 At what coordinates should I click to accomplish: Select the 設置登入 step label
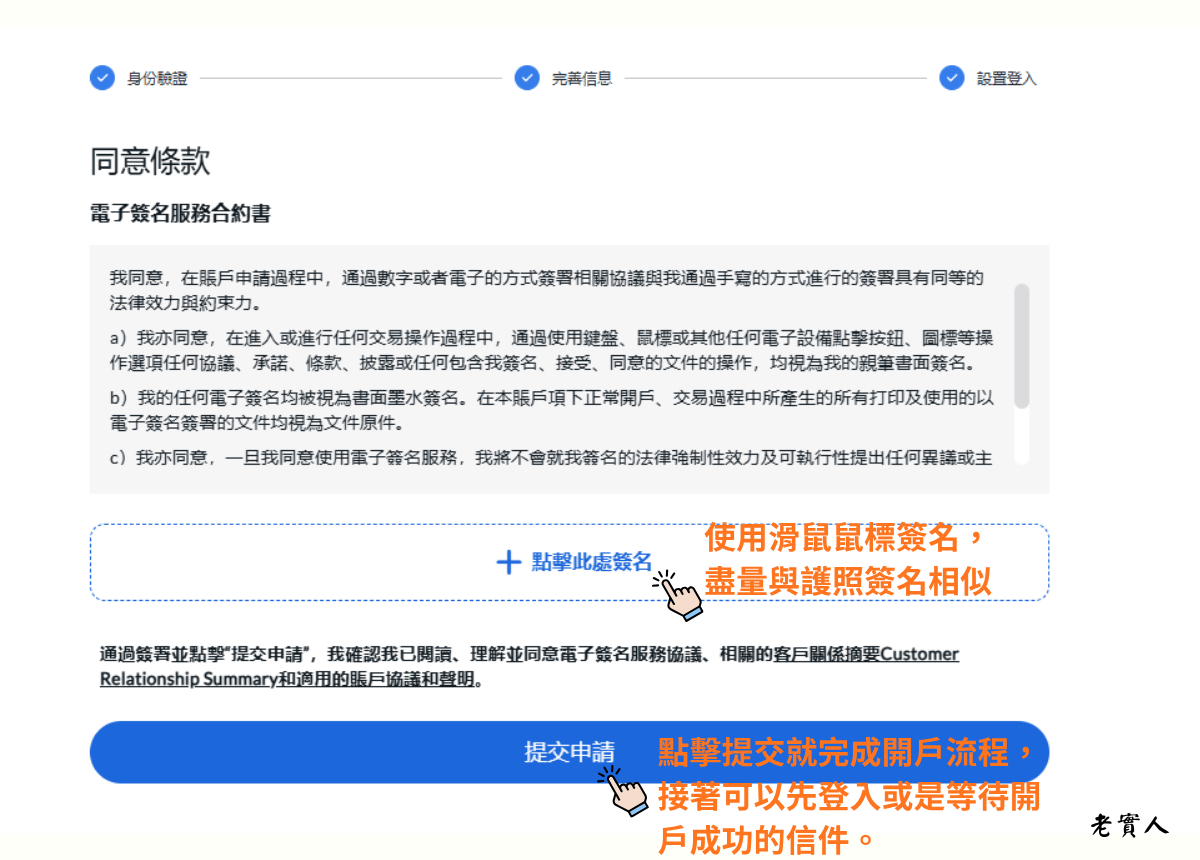click(1006, 79)
